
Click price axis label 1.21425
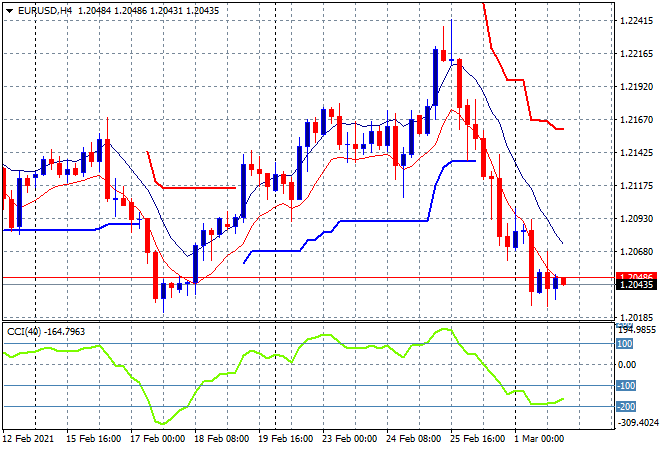tap(636, 152)
